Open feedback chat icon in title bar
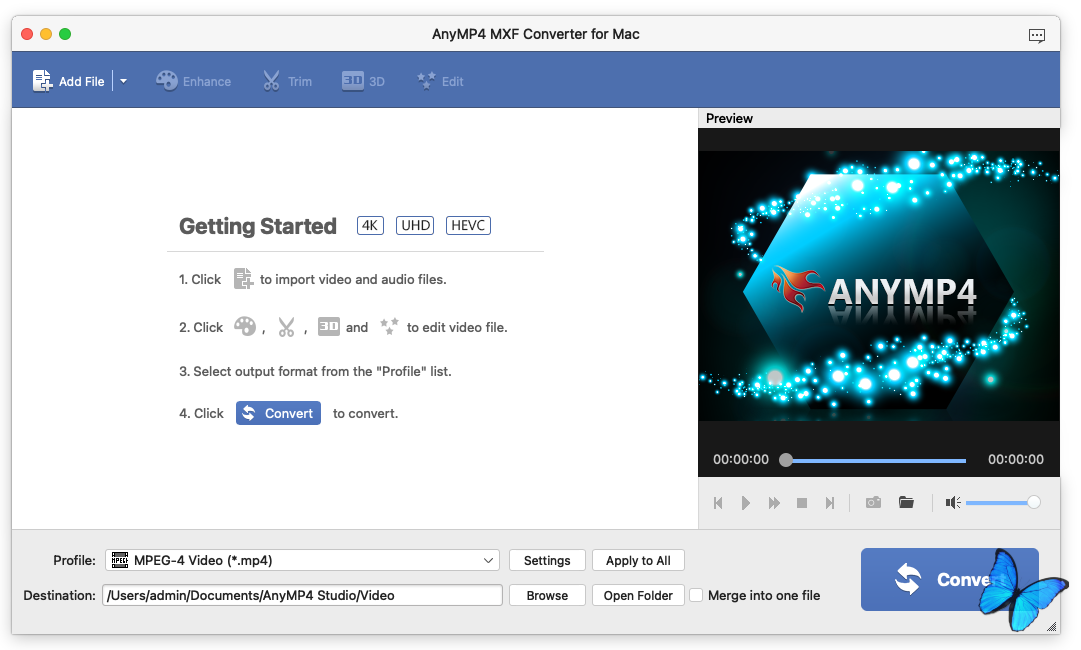The width and height of the screenshot is (1081, 650). [1037, 35]
